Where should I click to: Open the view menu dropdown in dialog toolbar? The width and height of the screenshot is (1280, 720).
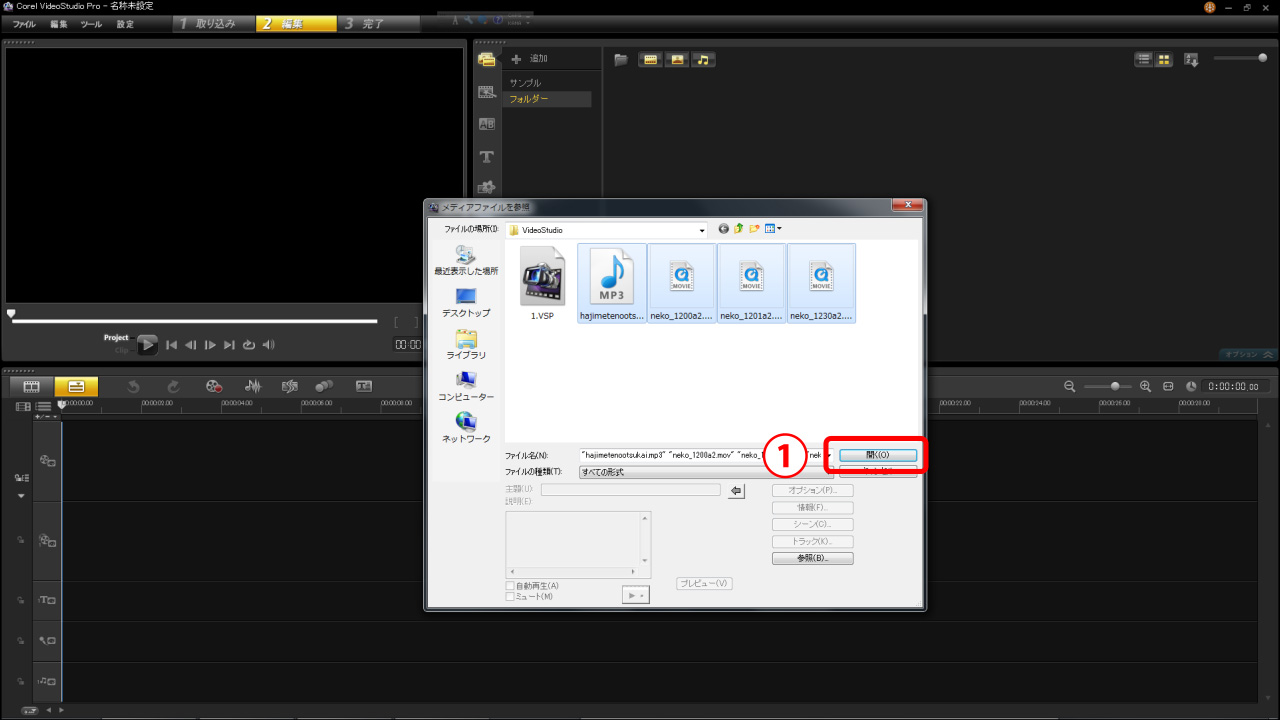(x=773, y=229)
